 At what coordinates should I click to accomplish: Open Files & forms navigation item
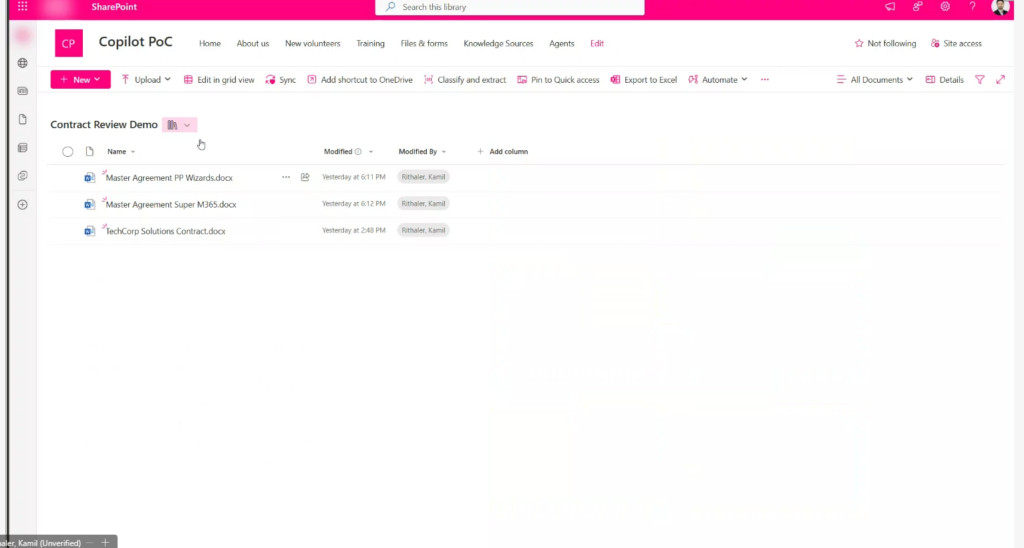424,43
